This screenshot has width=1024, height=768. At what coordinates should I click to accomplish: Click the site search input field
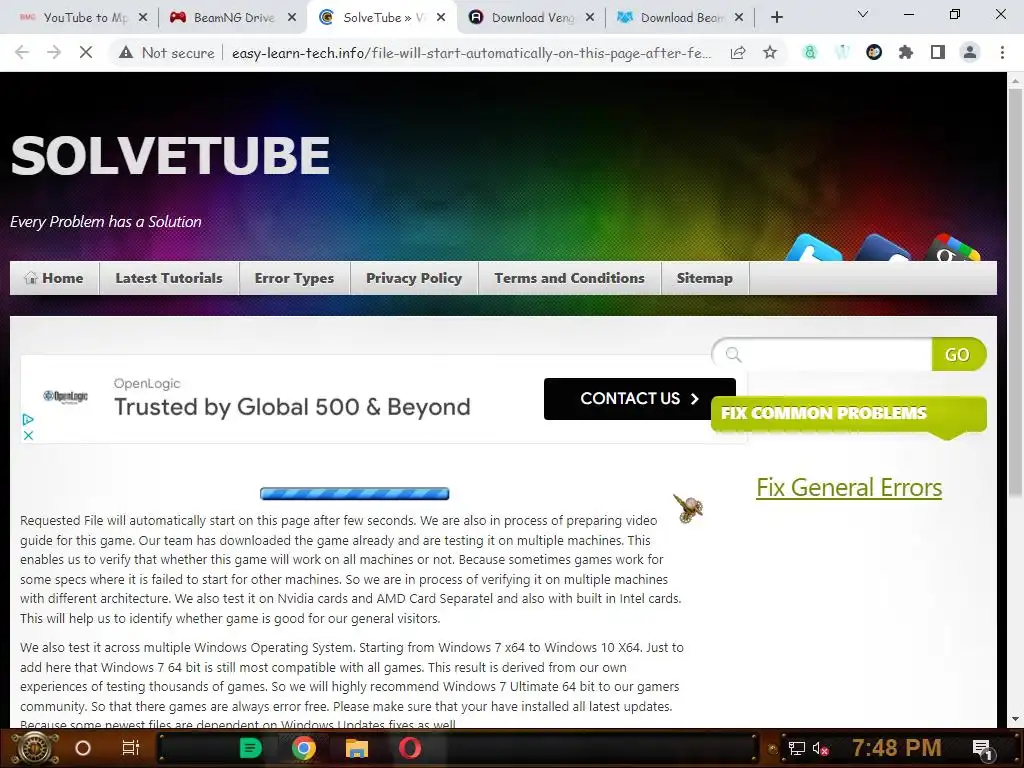(823, 355)
